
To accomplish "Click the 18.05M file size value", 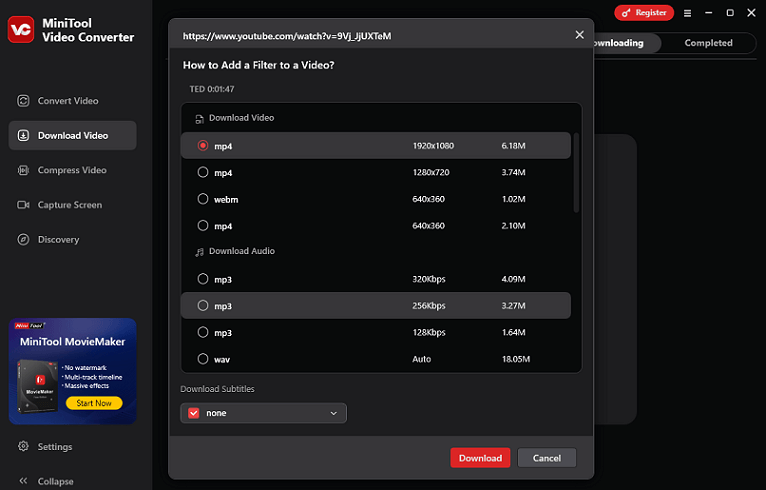I will 515,359.
